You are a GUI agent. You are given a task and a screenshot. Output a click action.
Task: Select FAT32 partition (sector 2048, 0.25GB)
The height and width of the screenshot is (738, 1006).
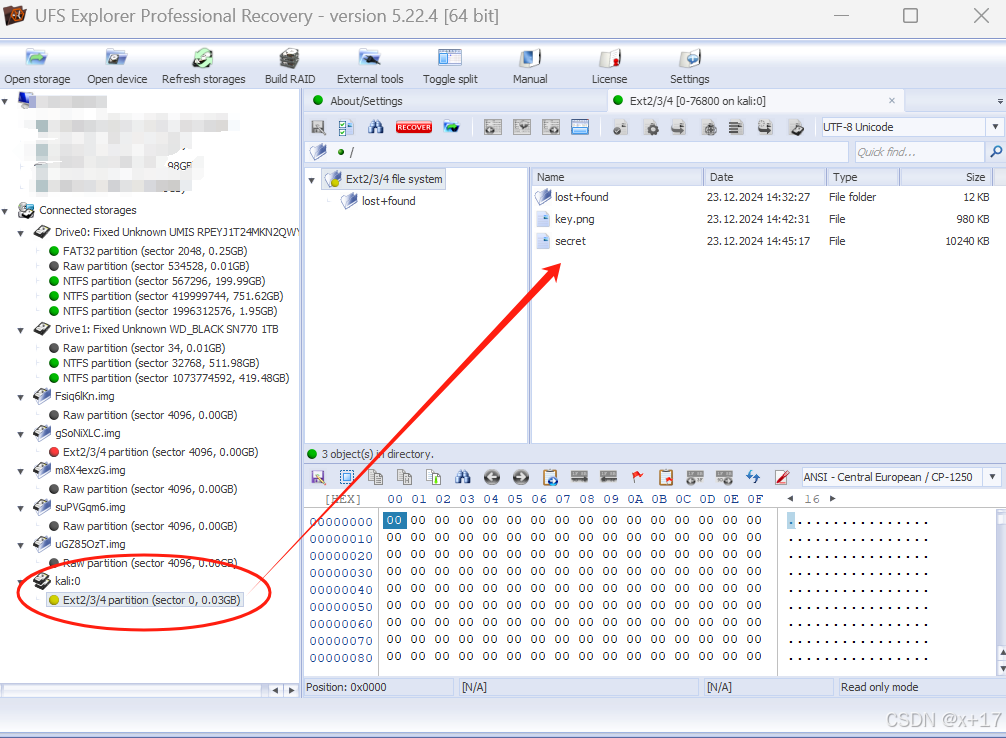click(155, 251)
